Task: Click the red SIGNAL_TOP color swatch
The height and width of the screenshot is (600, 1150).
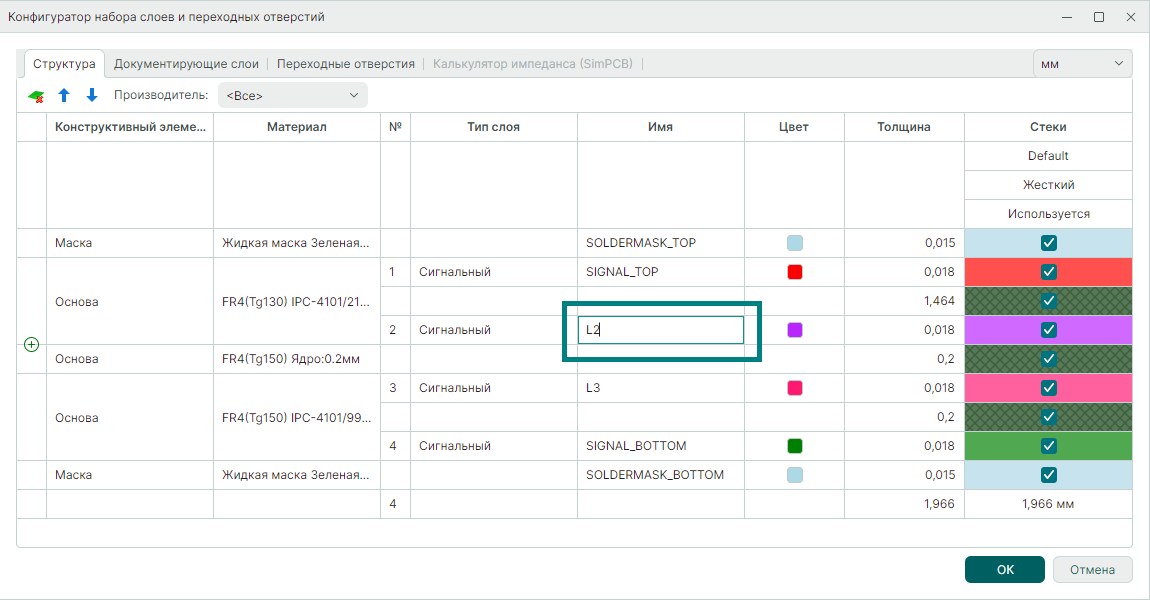Action: [795, 272]
